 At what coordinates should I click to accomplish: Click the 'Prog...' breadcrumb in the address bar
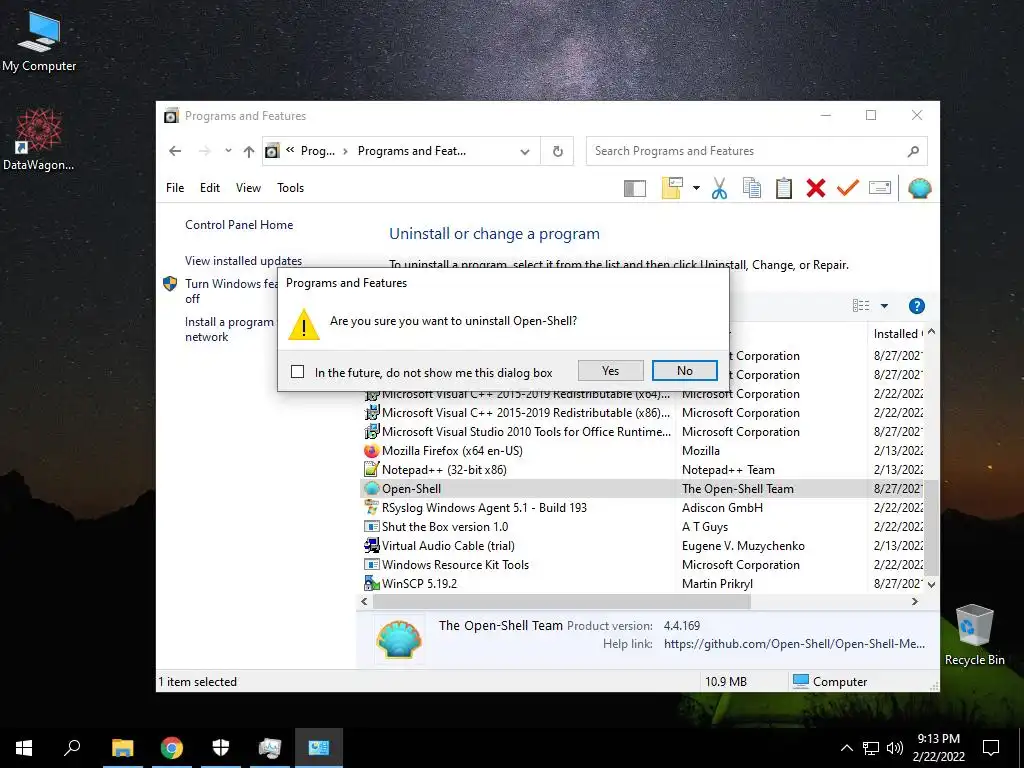(x=318, y=151)
